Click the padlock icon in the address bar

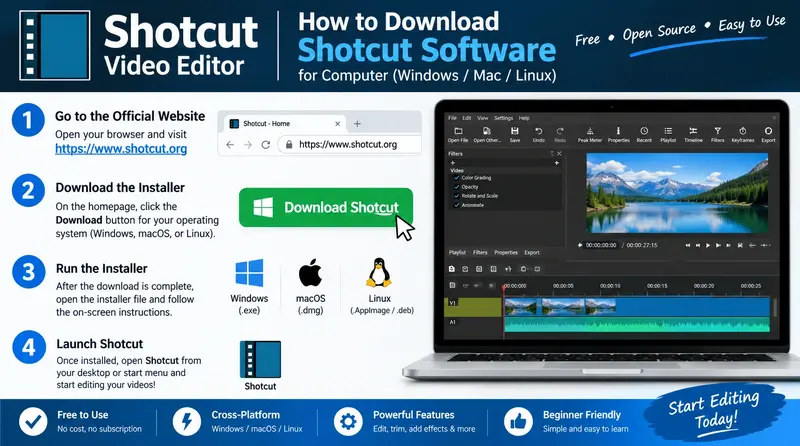tap(289, 144)
